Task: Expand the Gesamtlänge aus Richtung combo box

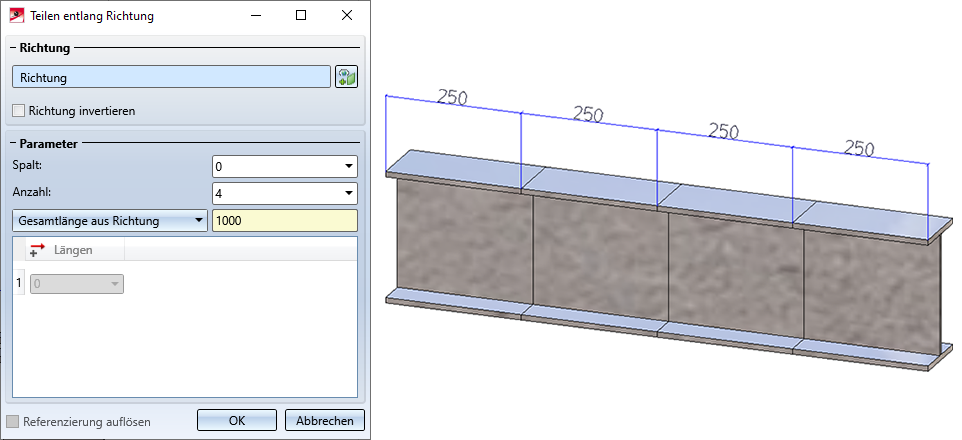Action: pos(110,221)
